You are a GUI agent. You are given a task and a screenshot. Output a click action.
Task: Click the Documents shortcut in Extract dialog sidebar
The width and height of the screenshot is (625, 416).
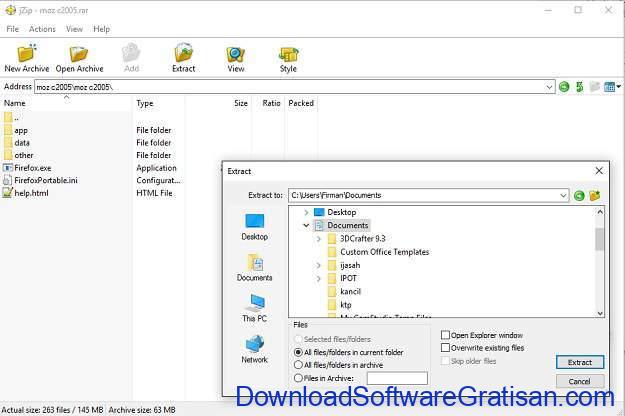(254, 268)
